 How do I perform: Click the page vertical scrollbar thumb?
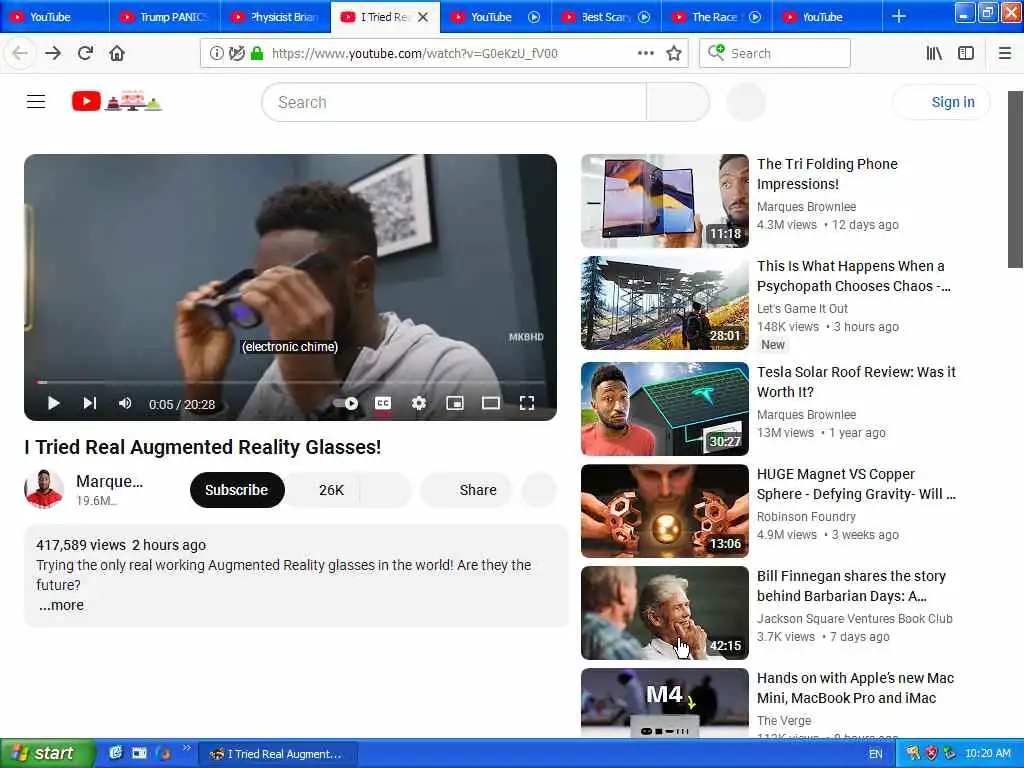pos(1015,180)
